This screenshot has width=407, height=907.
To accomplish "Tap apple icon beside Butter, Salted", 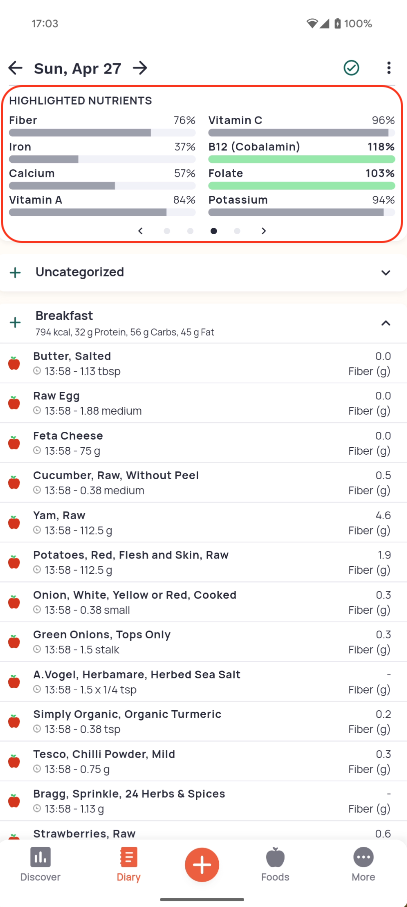I will [x=14, y=363].
